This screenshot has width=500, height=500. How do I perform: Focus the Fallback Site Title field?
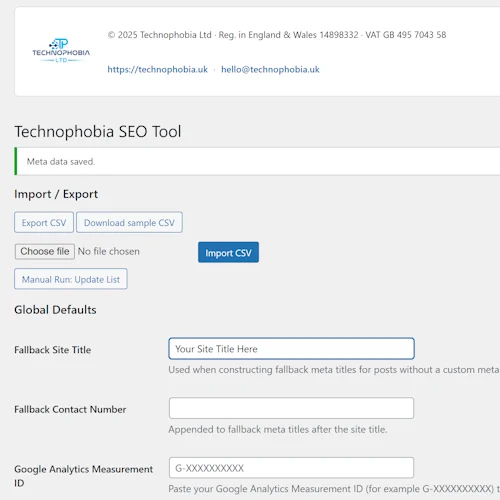[x=291, y=349]
